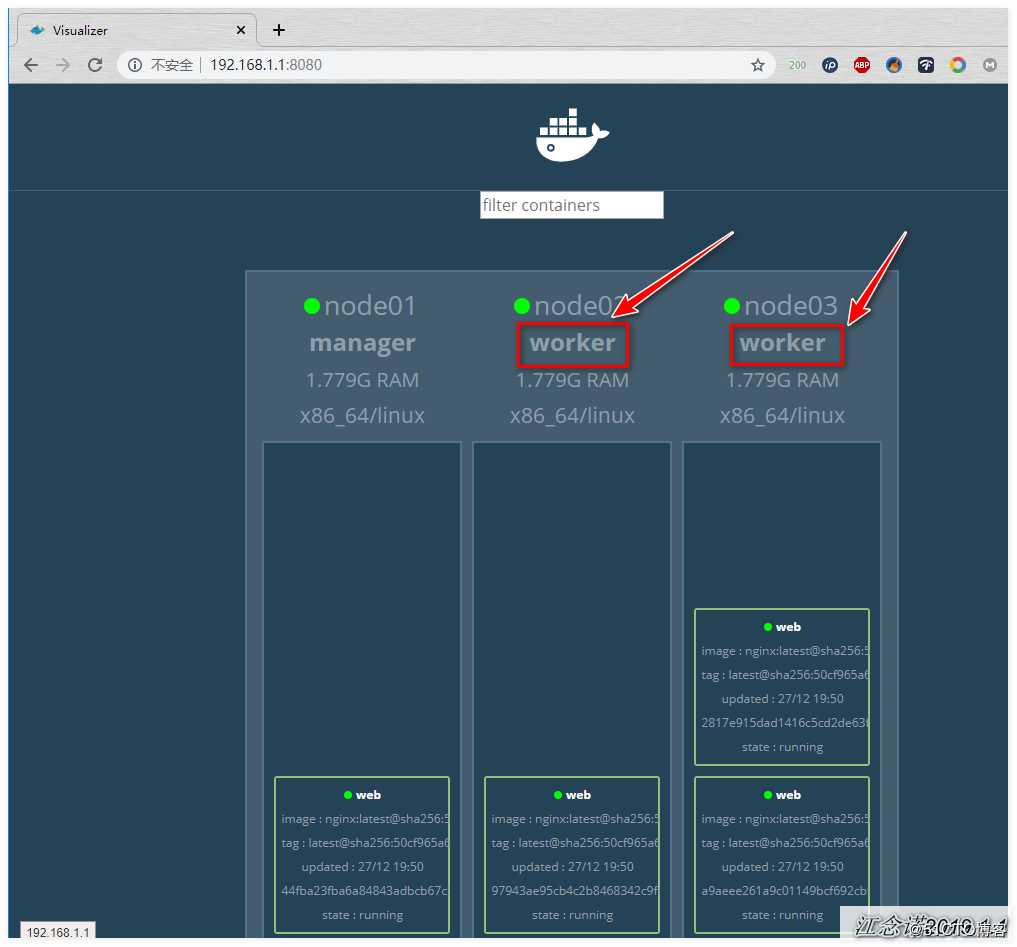Open web container a9aeee26 on node03
The height and width of the screenshot is (947, 1017).
coord(782,855)
